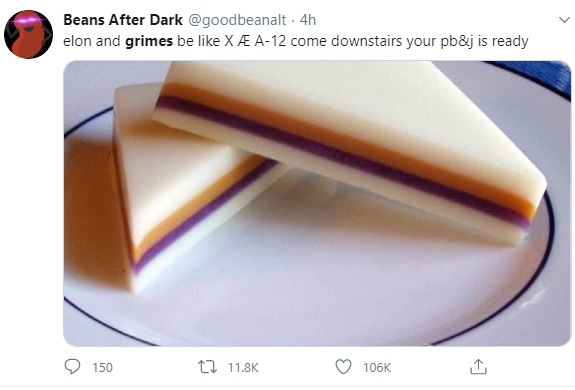The width and height of the screenshot is (575, 390).
Task: Click the reply speech bubble icon
Action: [x=72, y=366]
